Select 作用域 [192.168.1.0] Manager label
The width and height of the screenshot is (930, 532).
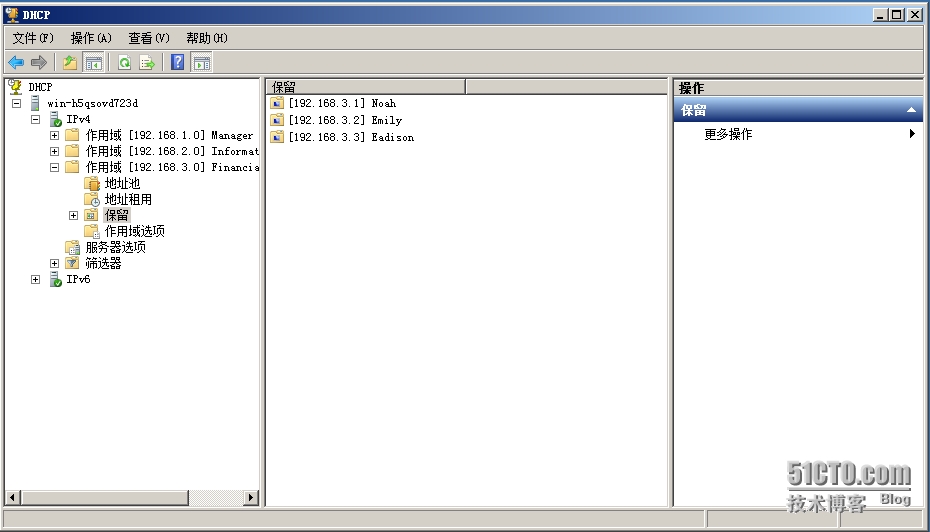tap(169, 135)
